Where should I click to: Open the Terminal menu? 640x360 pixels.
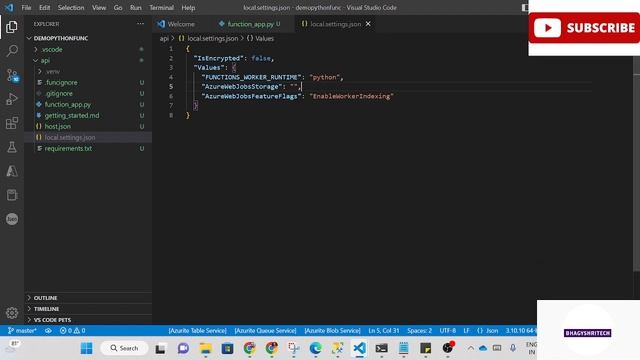(161, 7)
